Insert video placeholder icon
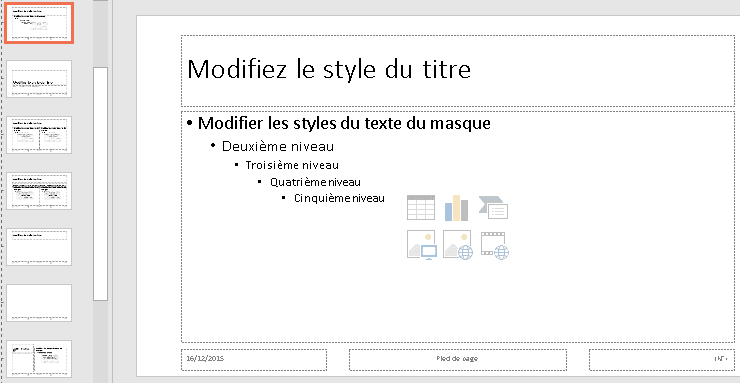Image resolution: width=740 pixels, height=383 pixels. coord(495,245)
